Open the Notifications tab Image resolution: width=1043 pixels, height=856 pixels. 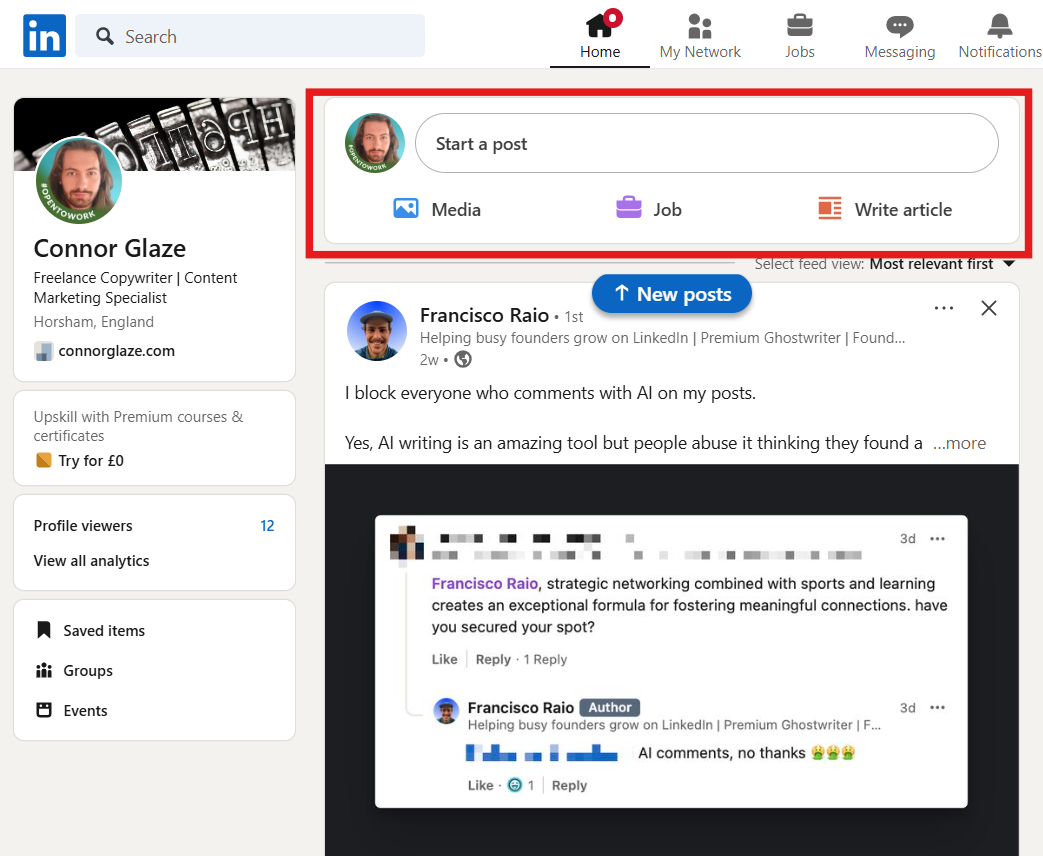pyautogui.click(x=1000, y=37)
